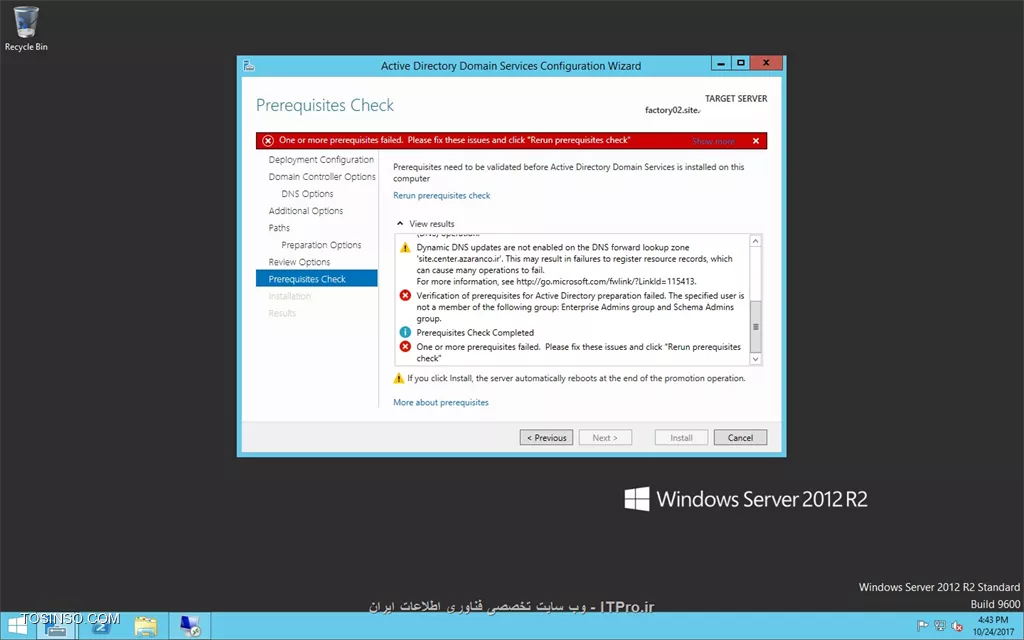This screenshot has height=640, width=1024.
Task: Maximize the configuration wizard window
Action: [741, 63]
